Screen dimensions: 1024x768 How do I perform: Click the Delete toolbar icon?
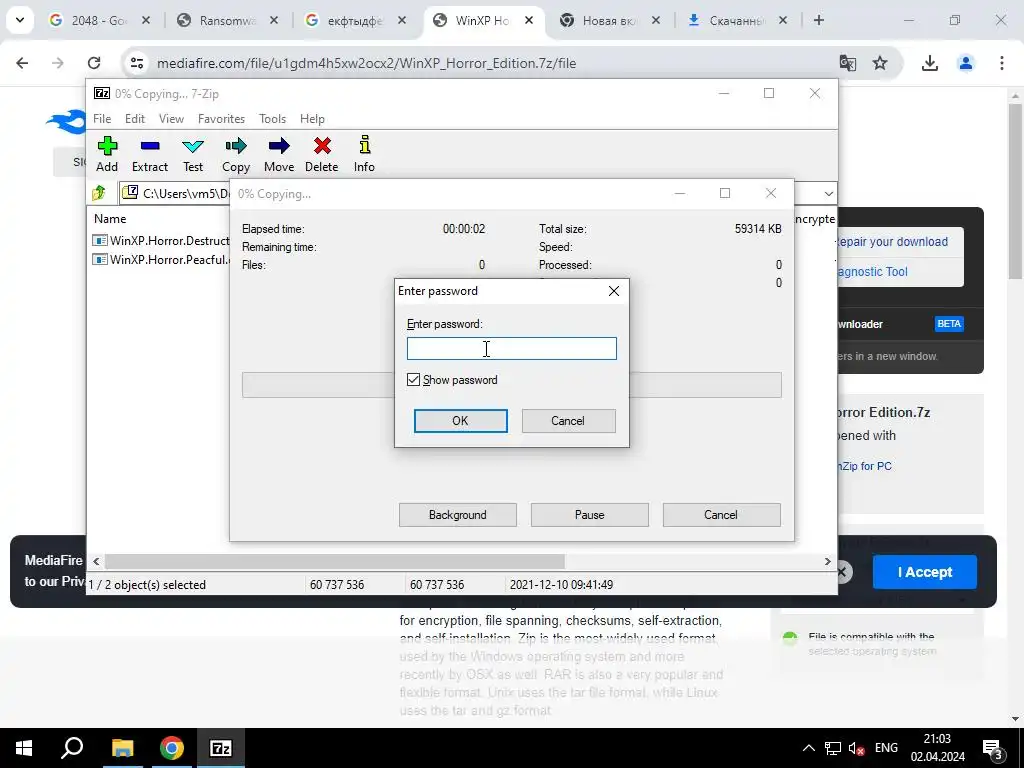321,154
